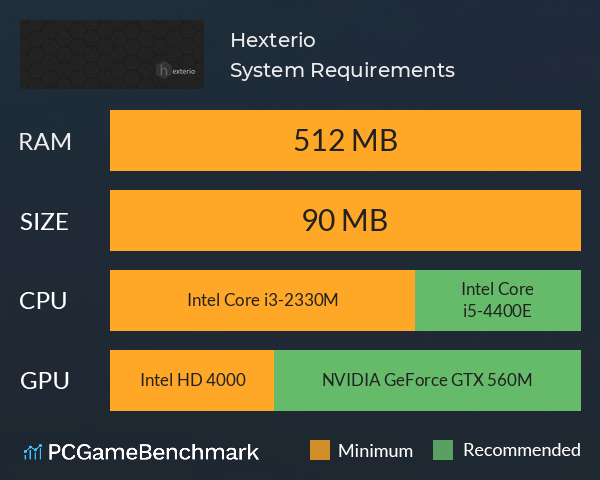Image resolution: width=600 pixels, height=480 pixels.
Task: Click the green Recommended legend swatch
Action: coord(443,450)
